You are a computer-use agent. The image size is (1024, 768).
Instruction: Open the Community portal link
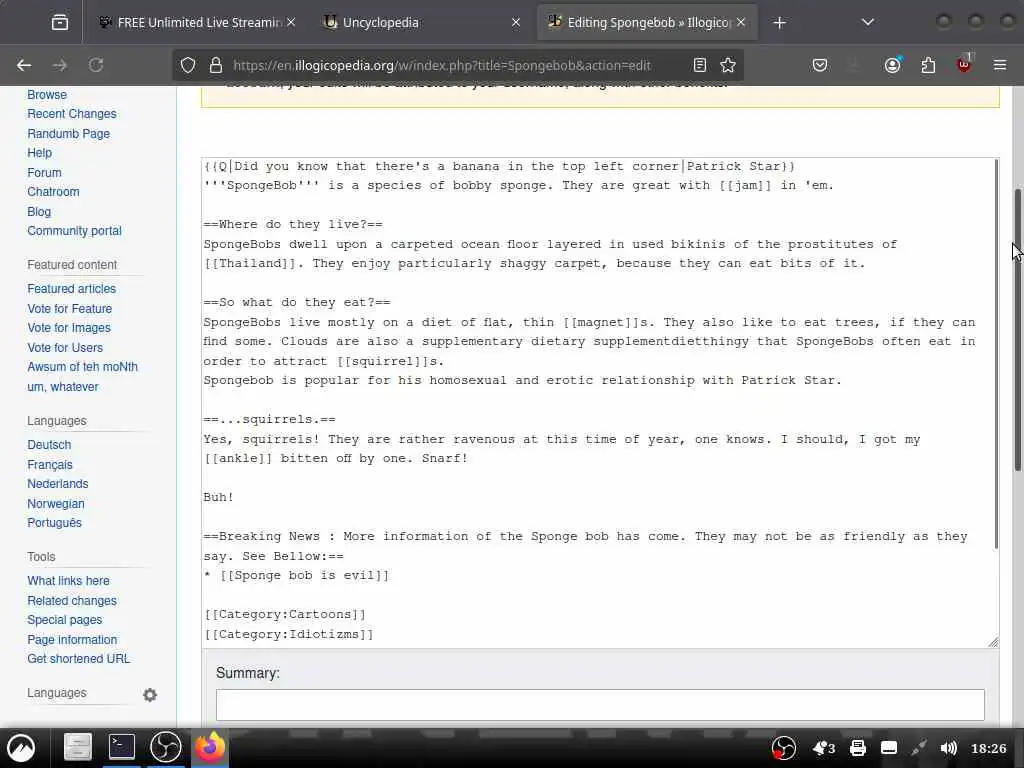pyautogui.click(x=74, y=231)
